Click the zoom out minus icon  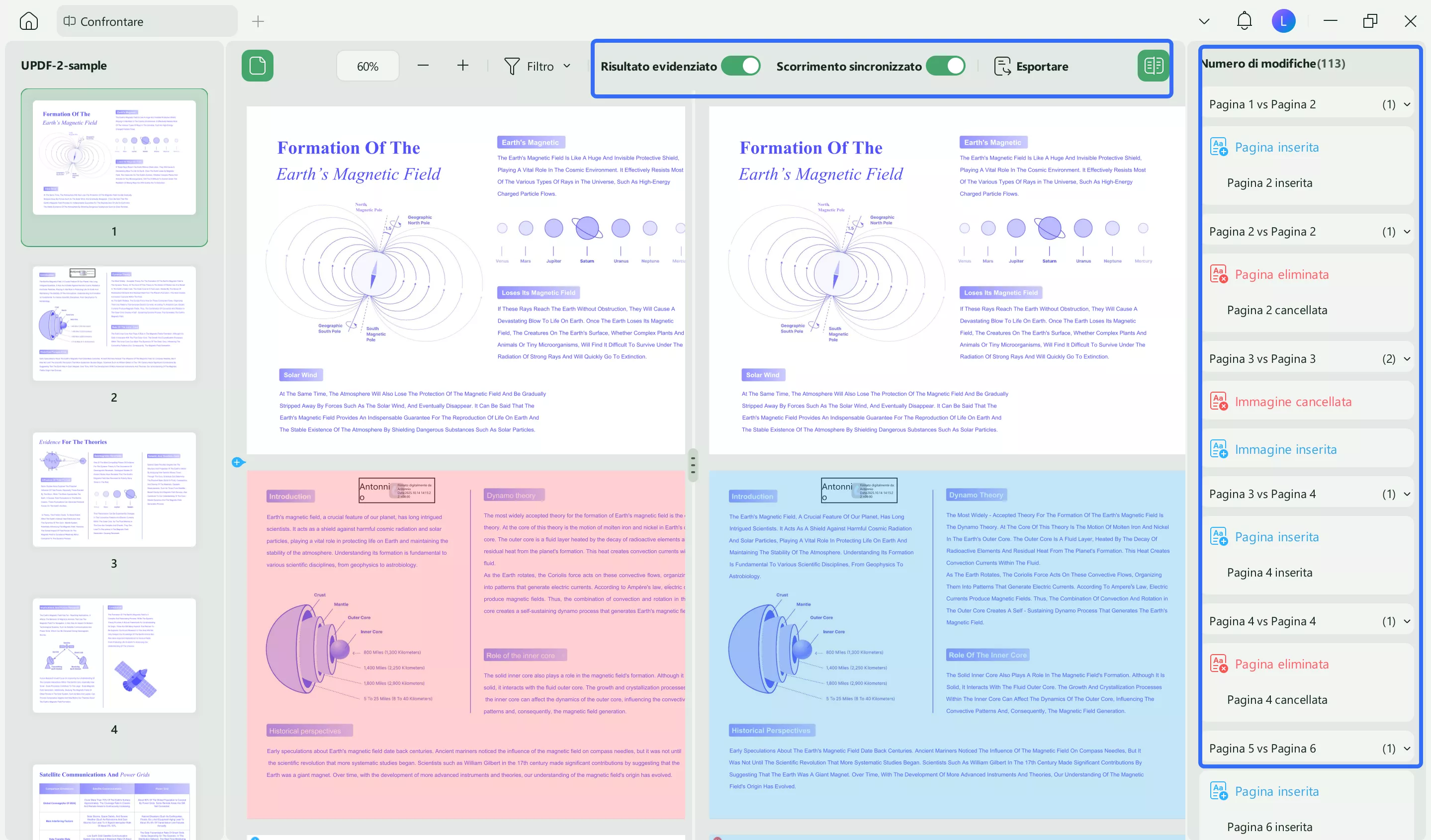click(423, 66)
